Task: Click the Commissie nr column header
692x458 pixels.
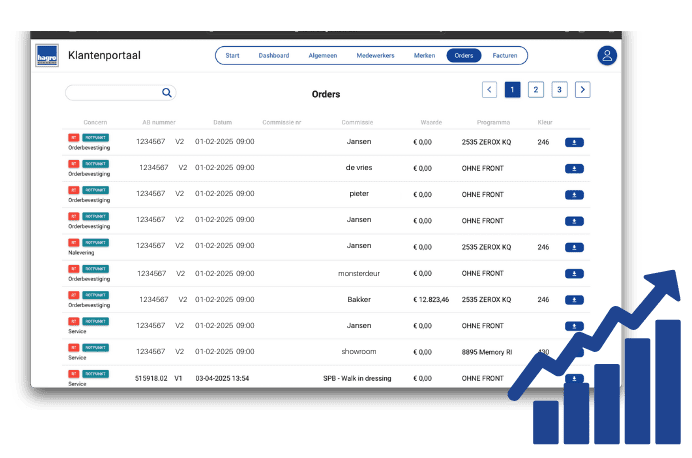Action: click(282, 122)
